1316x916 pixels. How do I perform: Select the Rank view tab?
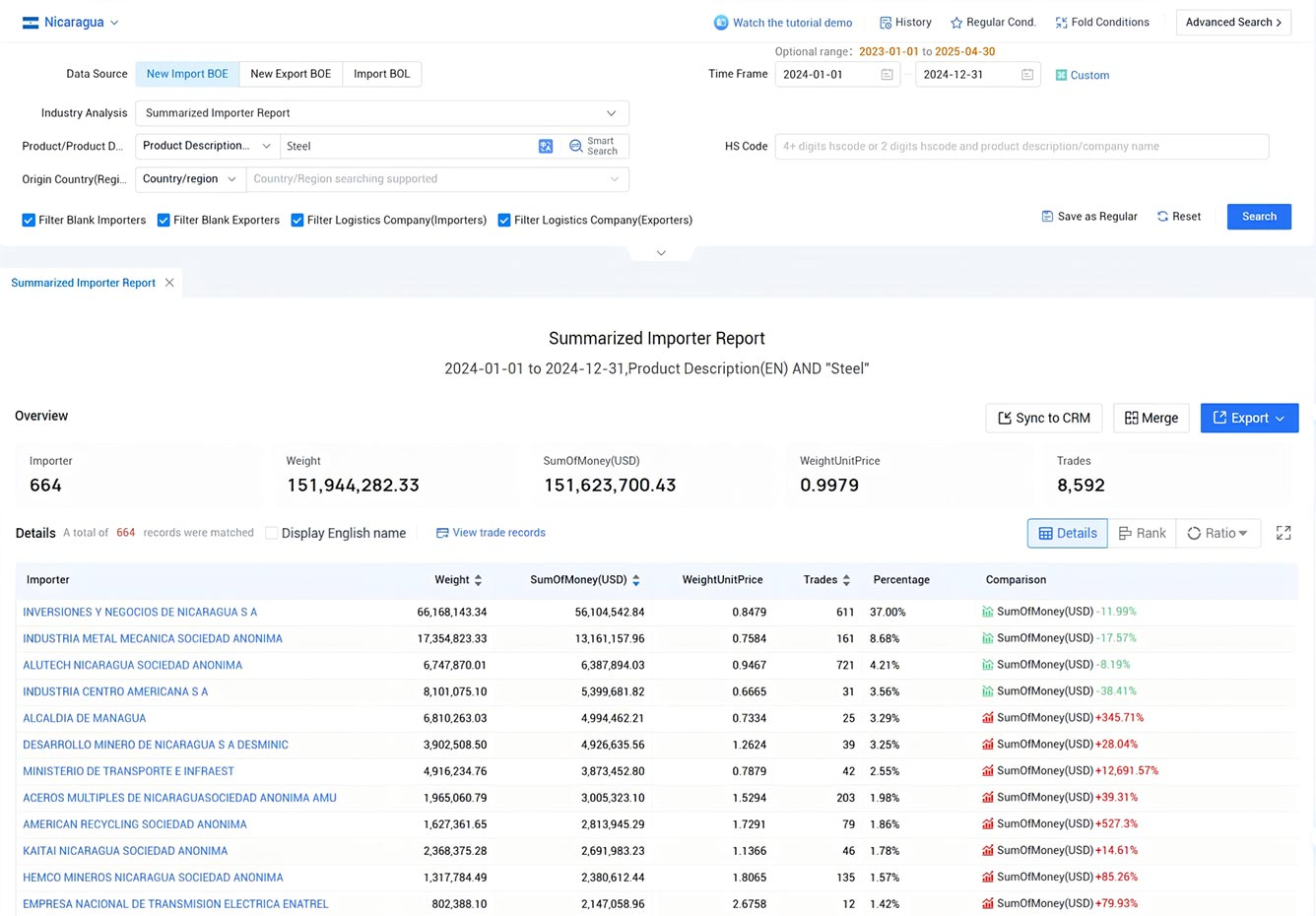tap(1142, 533)
